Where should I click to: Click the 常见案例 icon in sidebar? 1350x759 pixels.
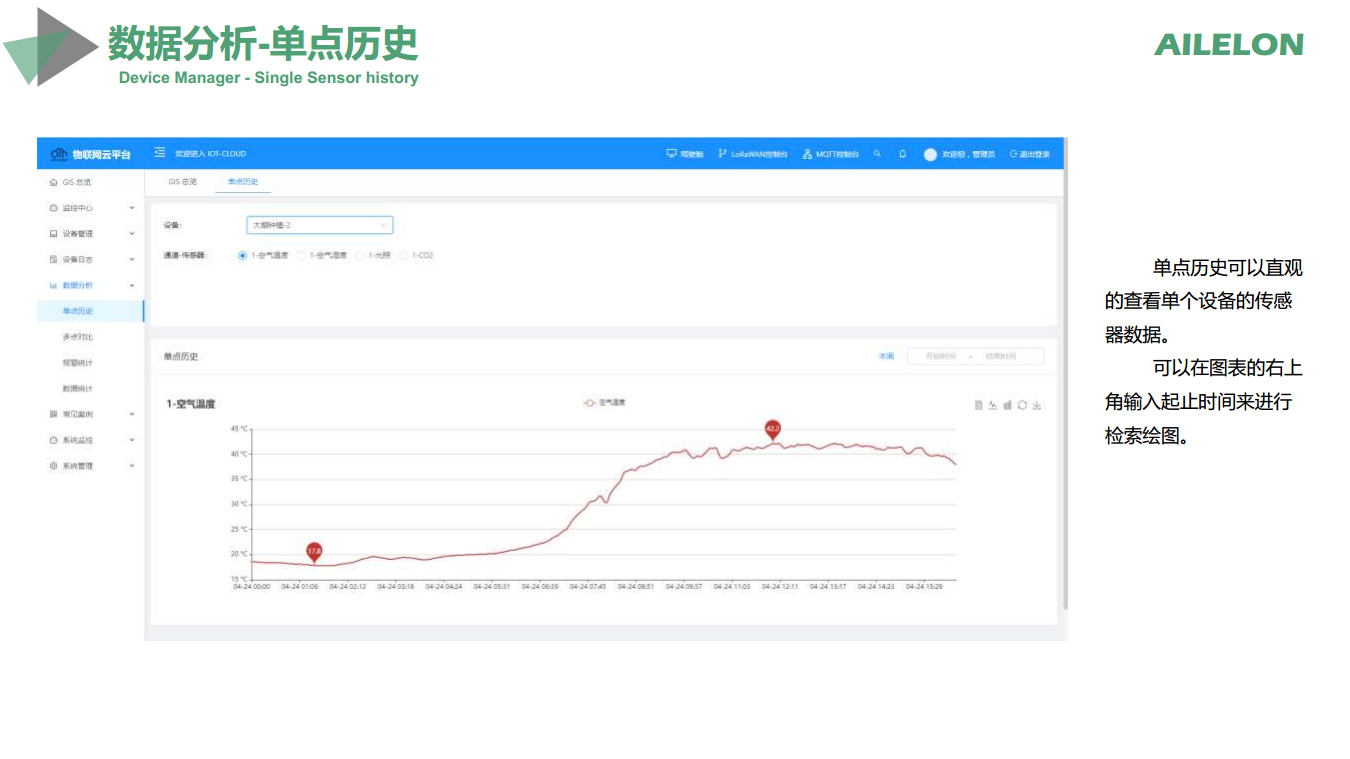click(53, 414)
